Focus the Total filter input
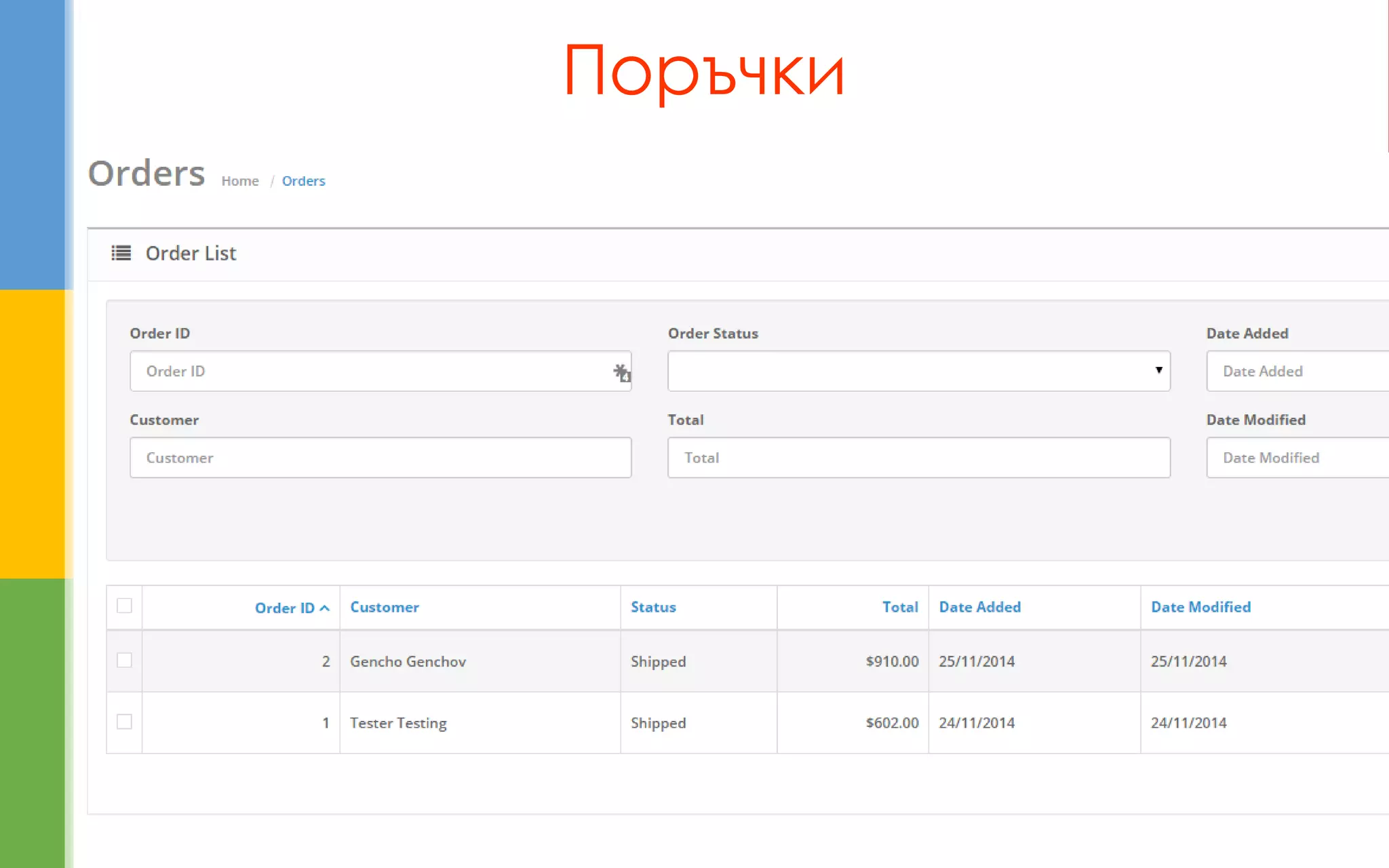This screenshot has width=1389, height=868. pyautogui.click(x=919, y=458)
